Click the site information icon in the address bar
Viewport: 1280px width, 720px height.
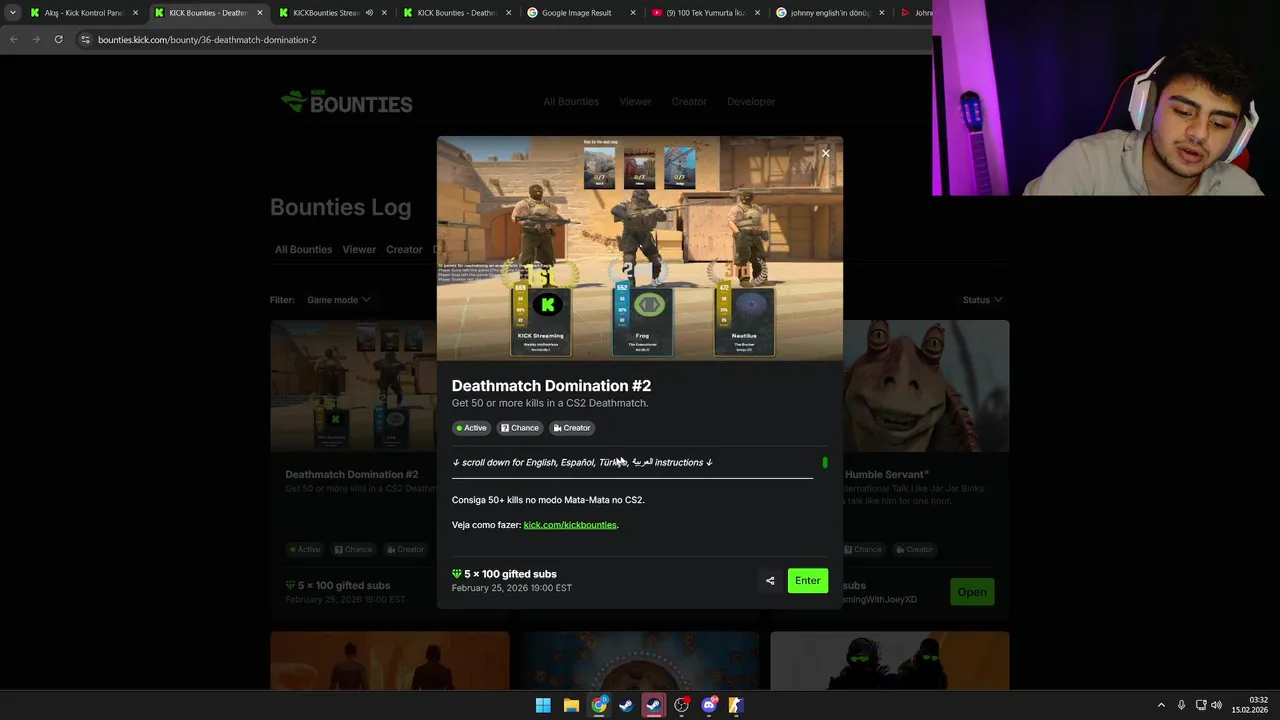[x=85, y=39]
